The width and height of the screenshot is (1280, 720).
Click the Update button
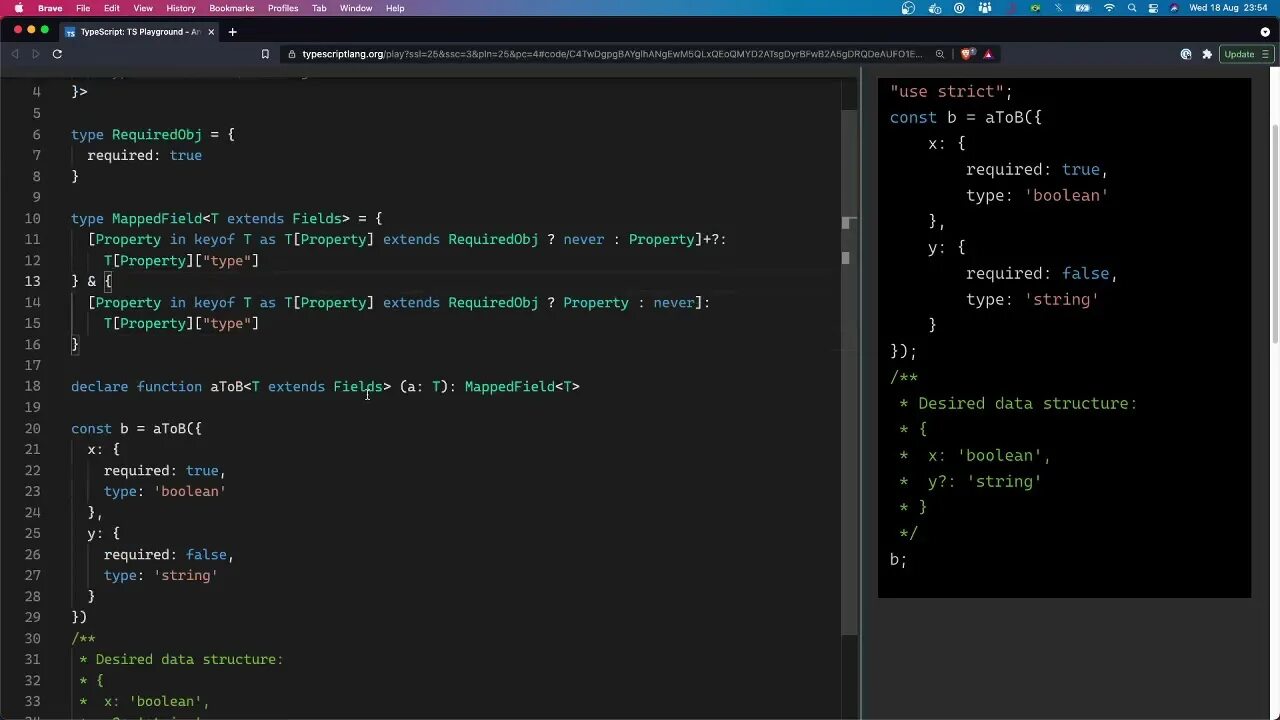[x=1239, y=54]
